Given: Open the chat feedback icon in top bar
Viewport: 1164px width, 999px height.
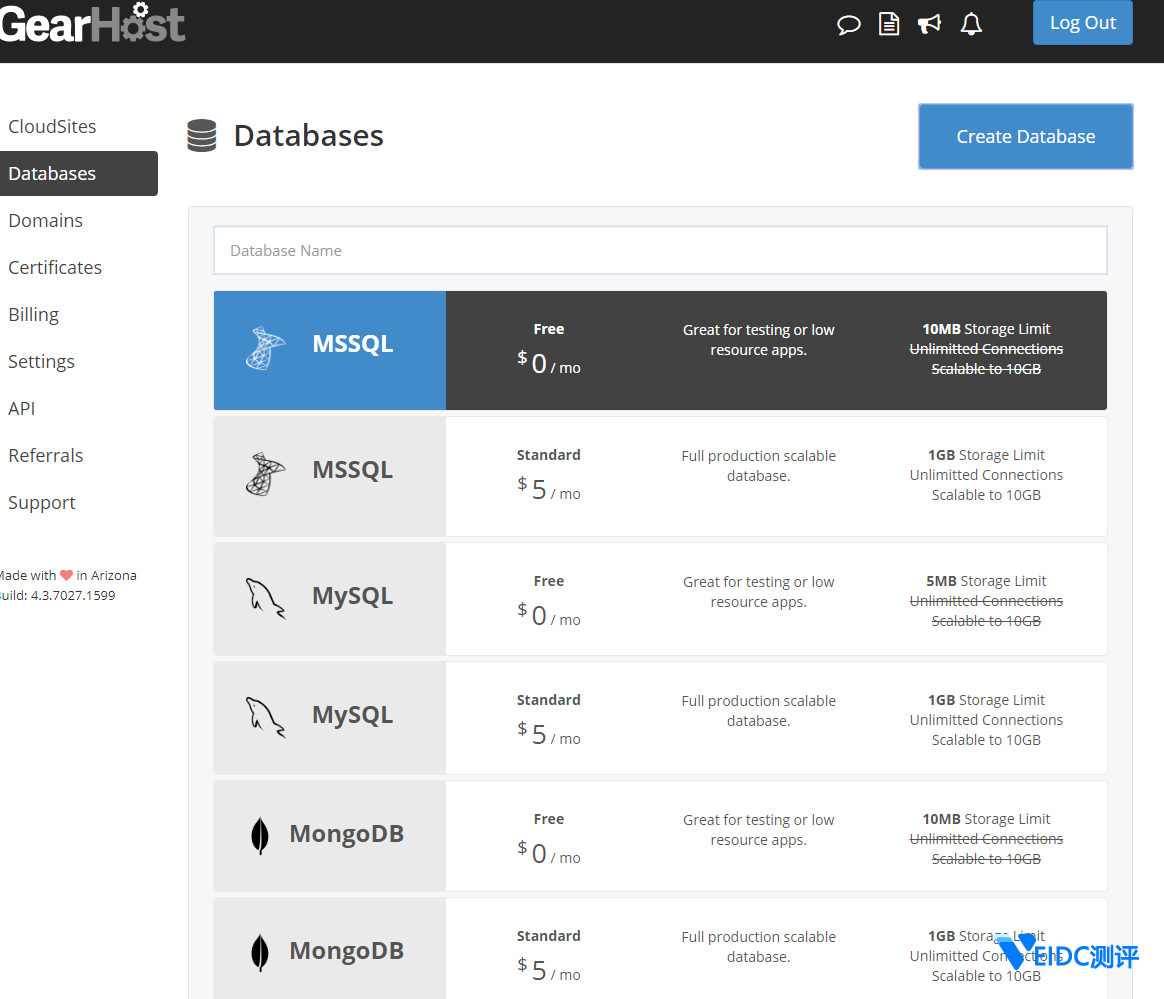Looking at the screenshot, I should (848, 24).
